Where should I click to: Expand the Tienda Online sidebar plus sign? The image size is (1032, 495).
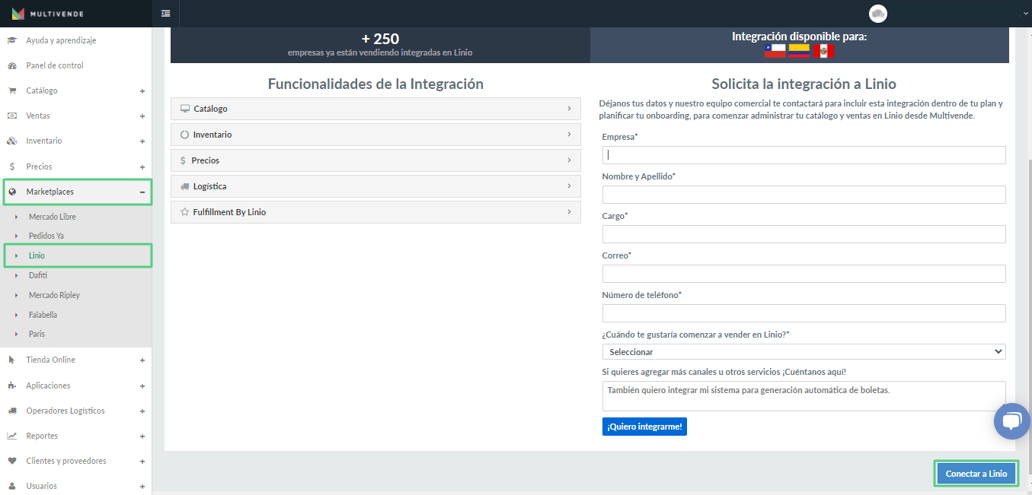pyautogui.click(x=142, y=360)
